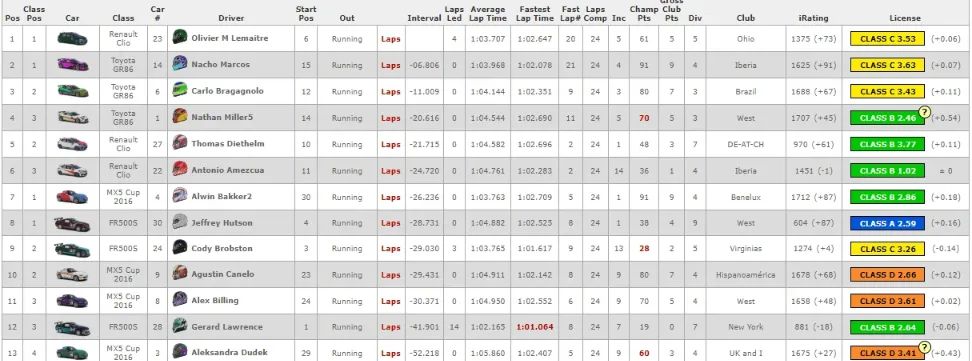Click iRating value 1375 (+73)

(x=812, y=39)
